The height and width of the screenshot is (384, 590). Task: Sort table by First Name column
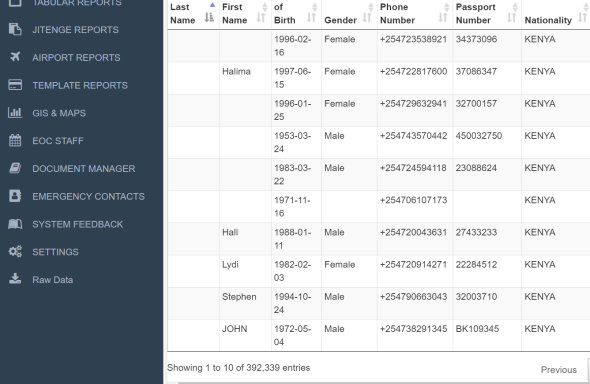click(x=245, y=14)
